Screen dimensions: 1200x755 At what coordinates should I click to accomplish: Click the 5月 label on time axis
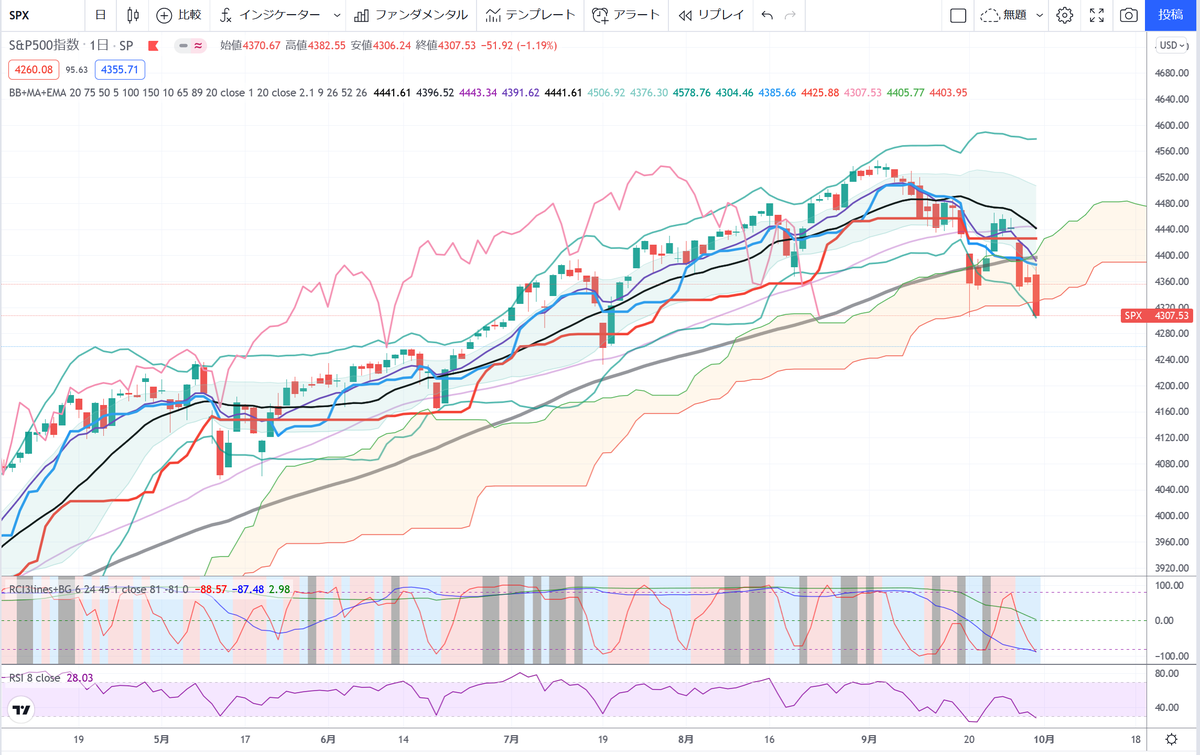pyautogui.click(x=160, y=739)
